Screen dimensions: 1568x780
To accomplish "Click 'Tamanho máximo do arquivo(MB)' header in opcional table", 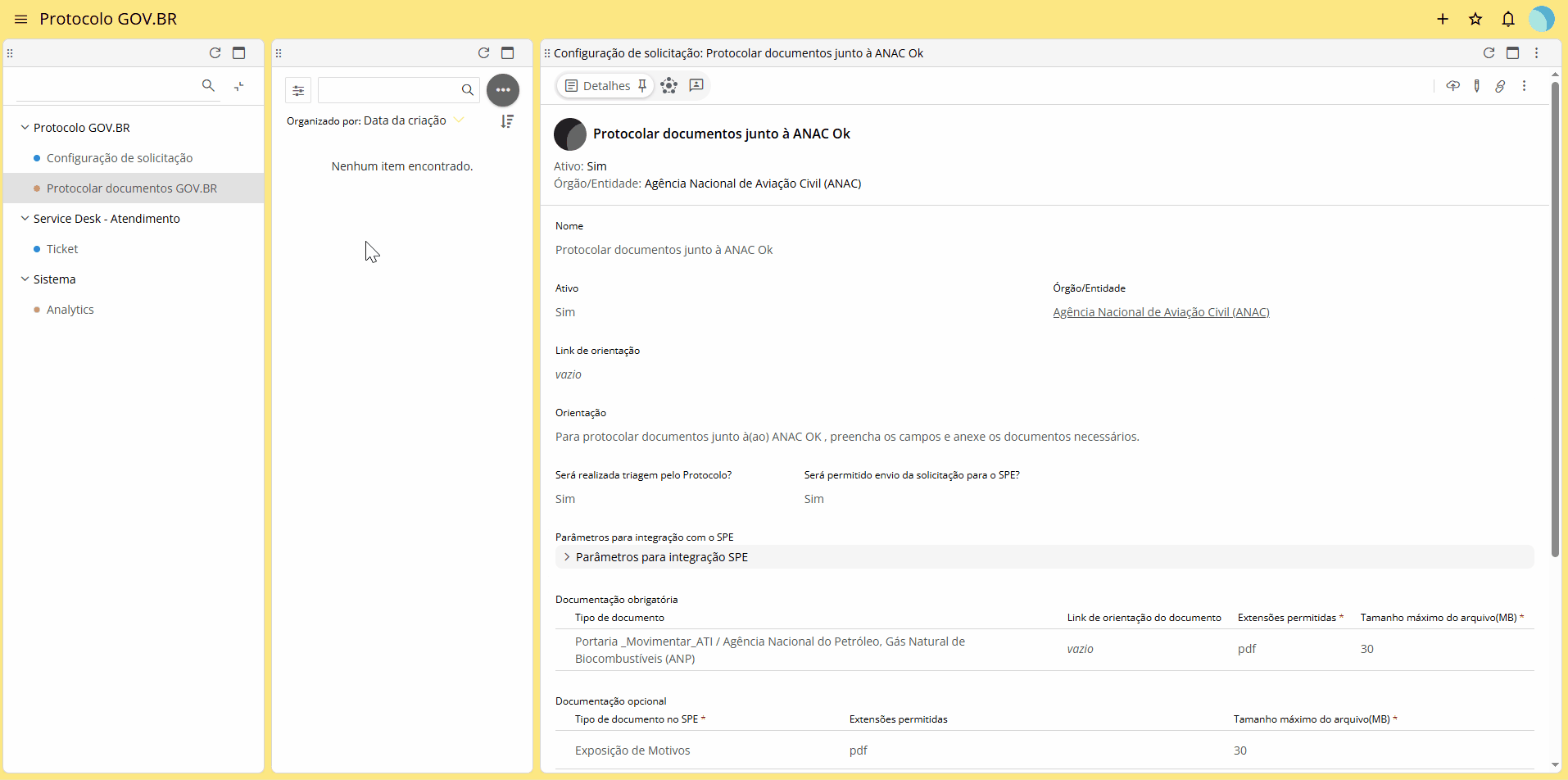I will [1316, 719].
